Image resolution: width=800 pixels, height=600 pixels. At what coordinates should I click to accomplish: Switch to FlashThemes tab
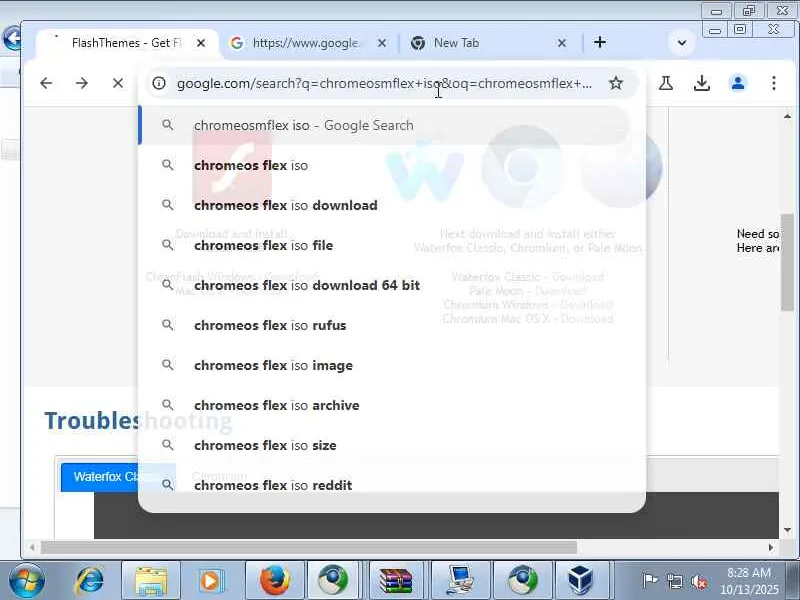(x=126, y=43)
